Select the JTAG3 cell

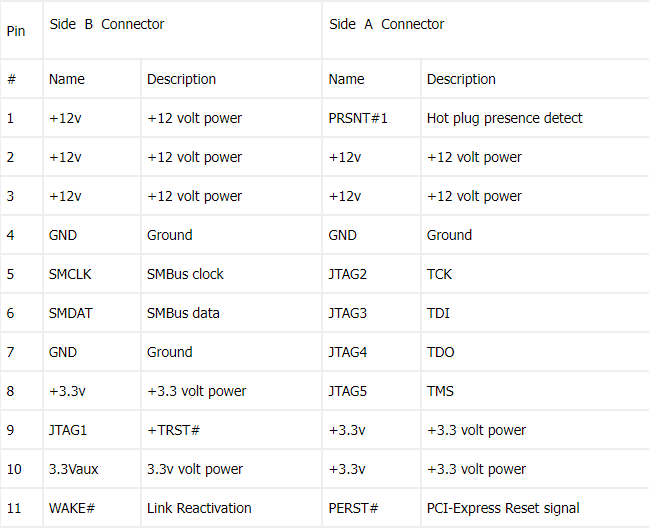(348, 313)
